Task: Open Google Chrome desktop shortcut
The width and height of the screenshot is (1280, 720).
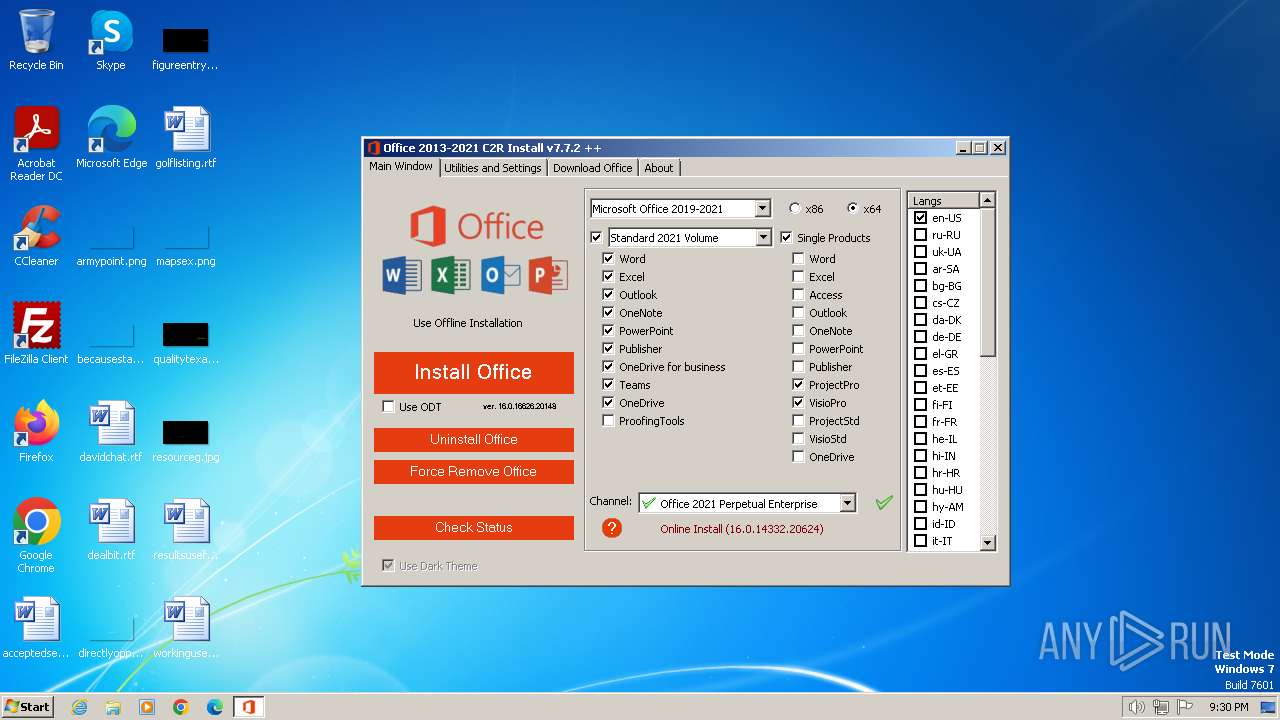Action: (x=36, y=535)
